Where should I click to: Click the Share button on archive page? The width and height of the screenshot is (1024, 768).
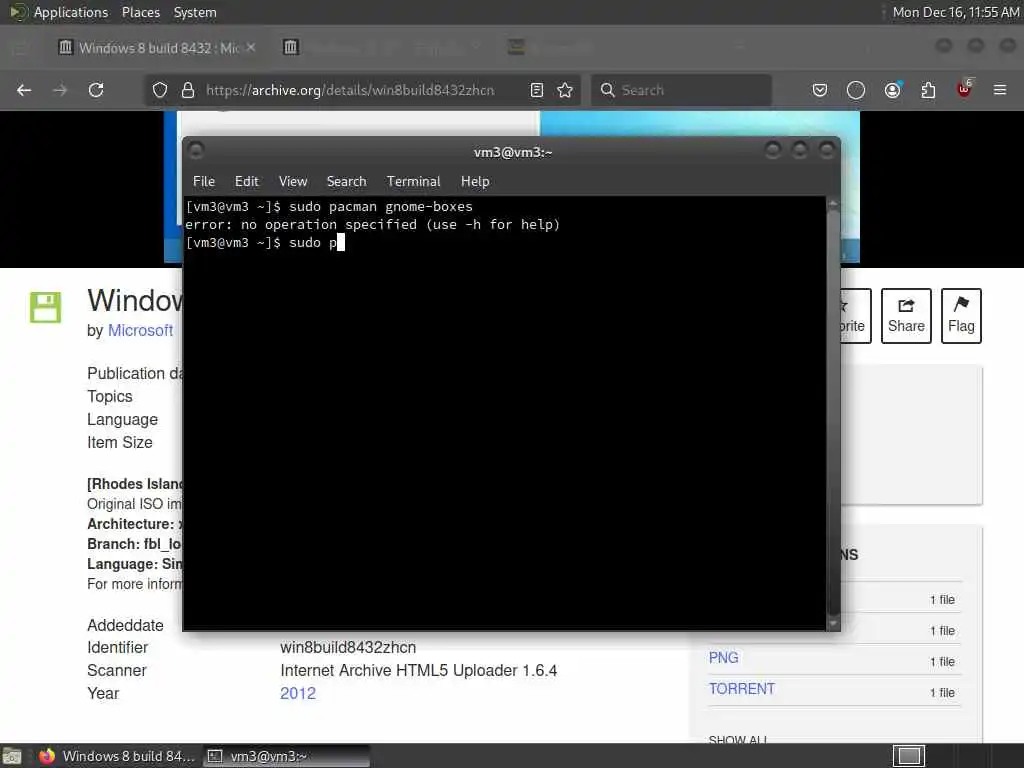coord(906,316)
